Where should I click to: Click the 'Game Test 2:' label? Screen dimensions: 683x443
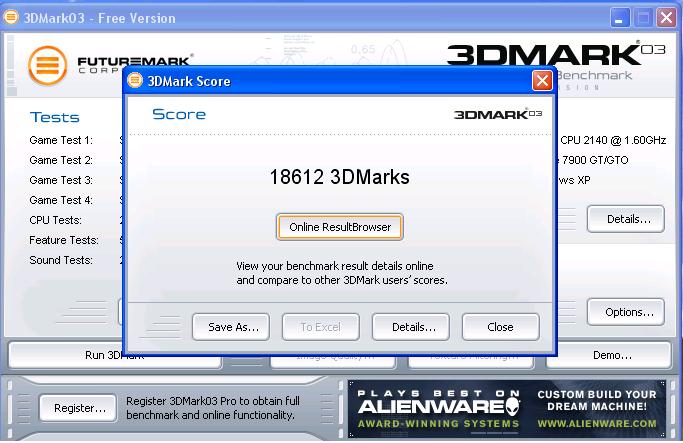pos(61,160)
